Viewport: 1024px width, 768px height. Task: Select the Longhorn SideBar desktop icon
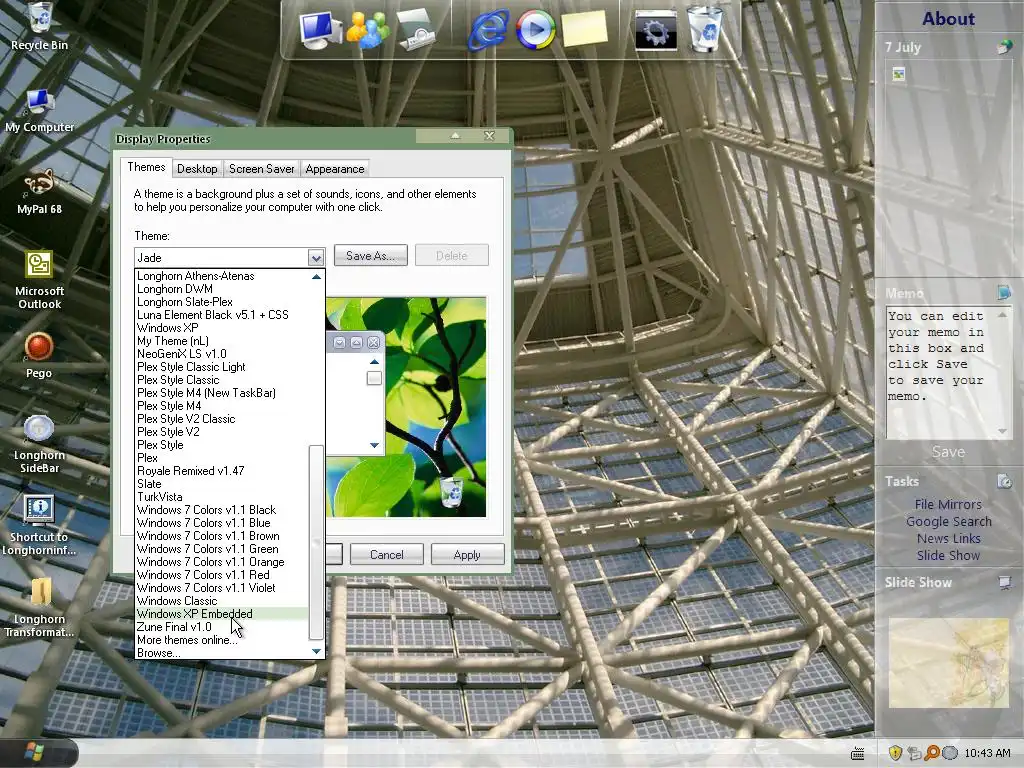tap(39, 444)
